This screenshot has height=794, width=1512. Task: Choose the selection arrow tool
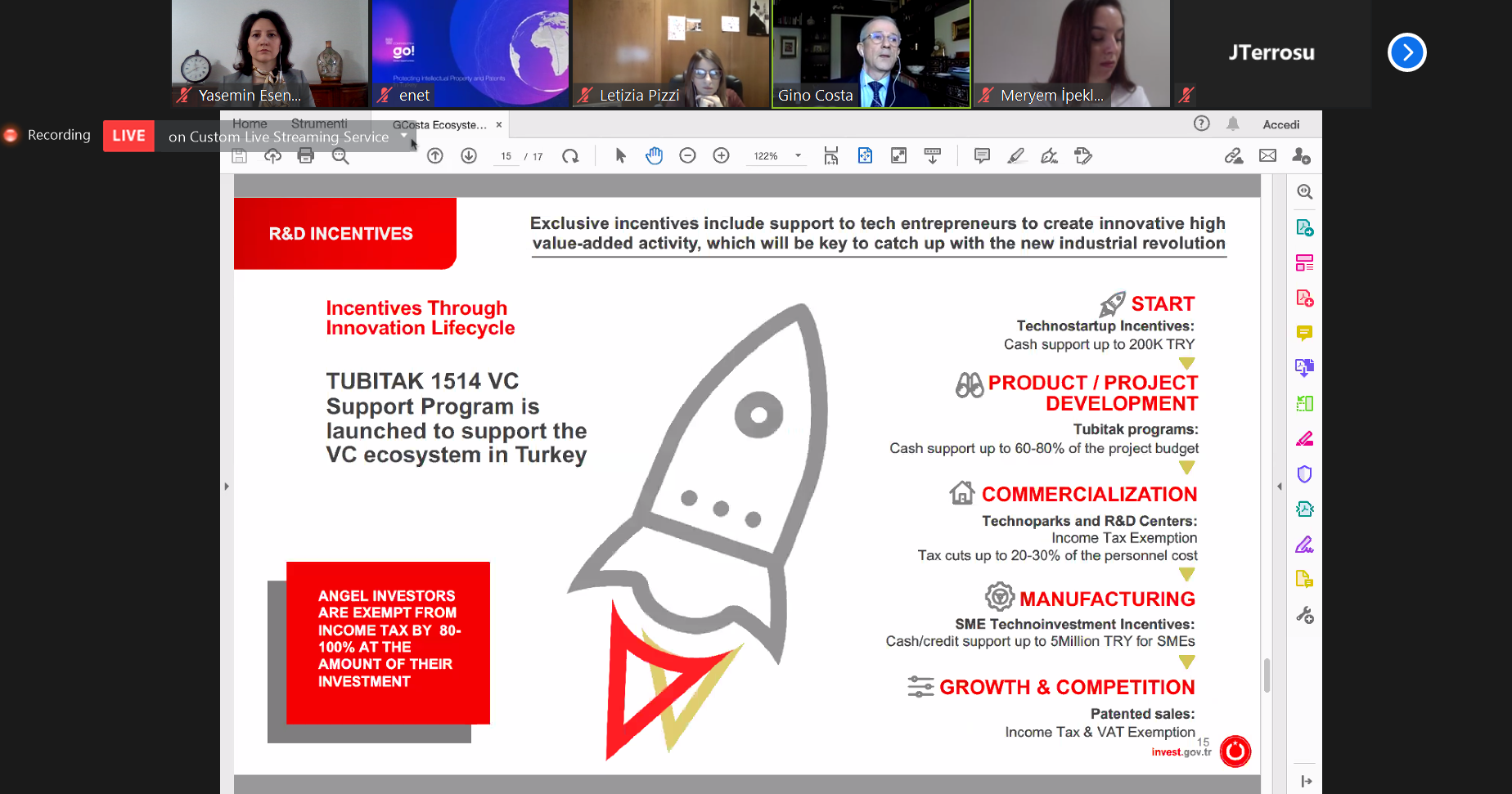tap(620, 156)
